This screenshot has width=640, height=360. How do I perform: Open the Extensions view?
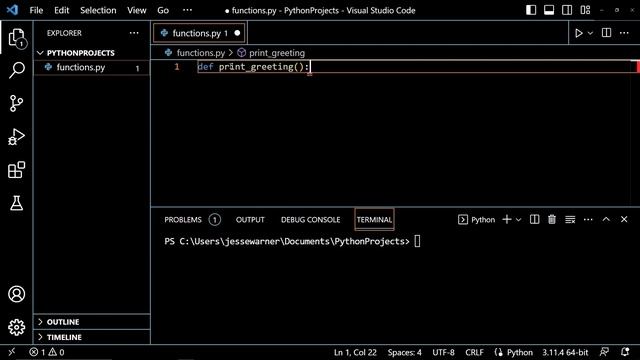tap(16, 170)
